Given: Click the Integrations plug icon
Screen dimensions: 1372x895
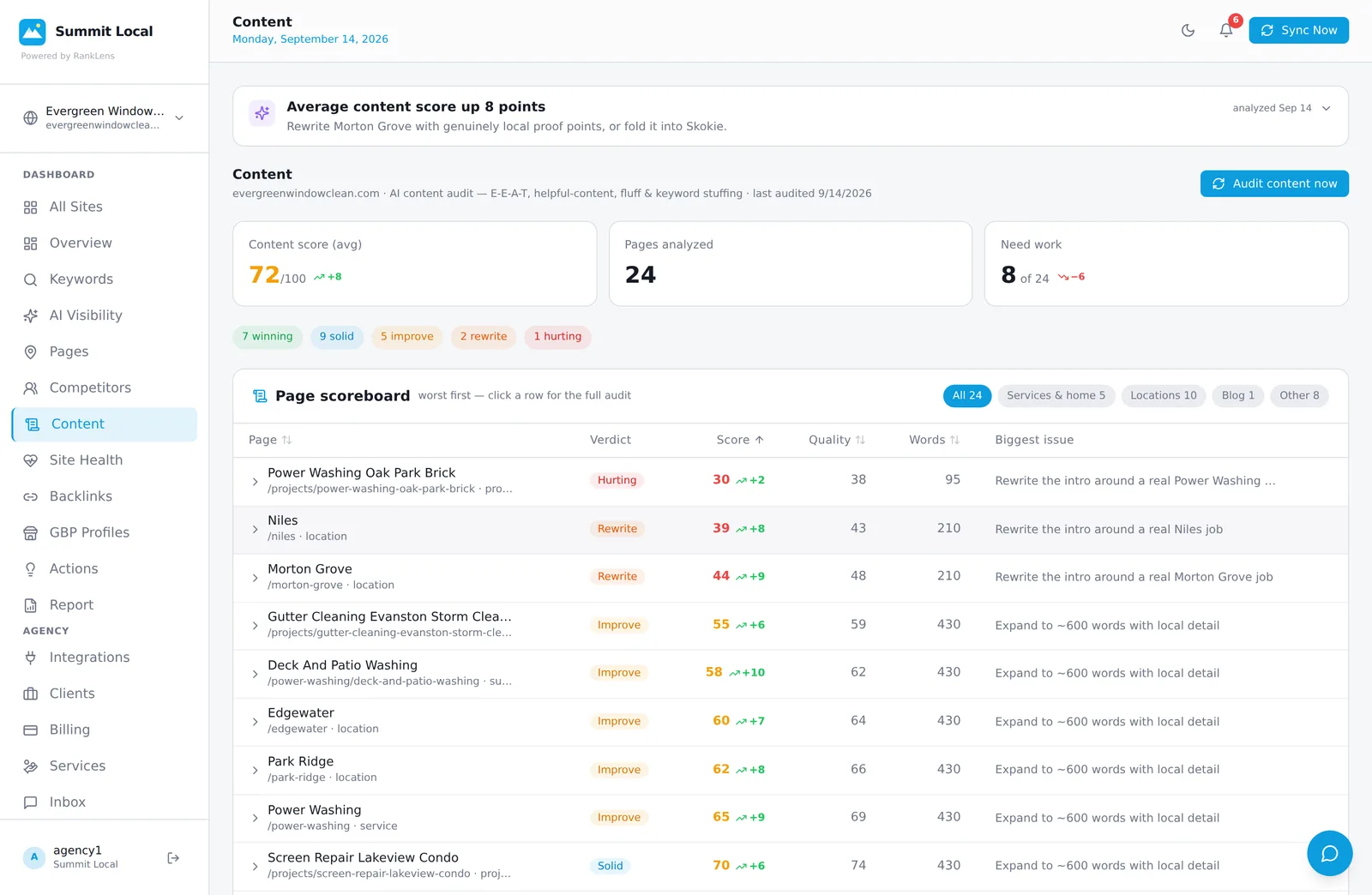Looking at the screenshot, I should click(x=31, y=658).
